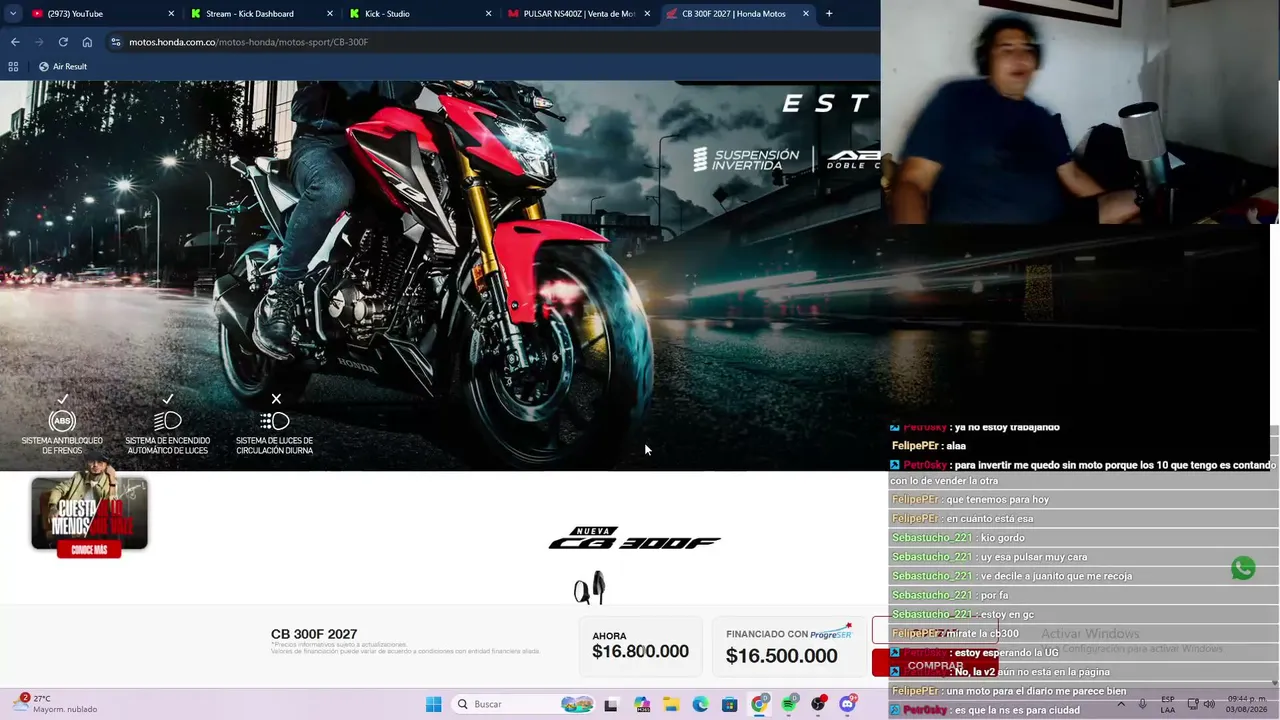Switch to the PULSAR NS400Z tab
The height and width of the screenshot is (720, 1280).
pos(580,14)
